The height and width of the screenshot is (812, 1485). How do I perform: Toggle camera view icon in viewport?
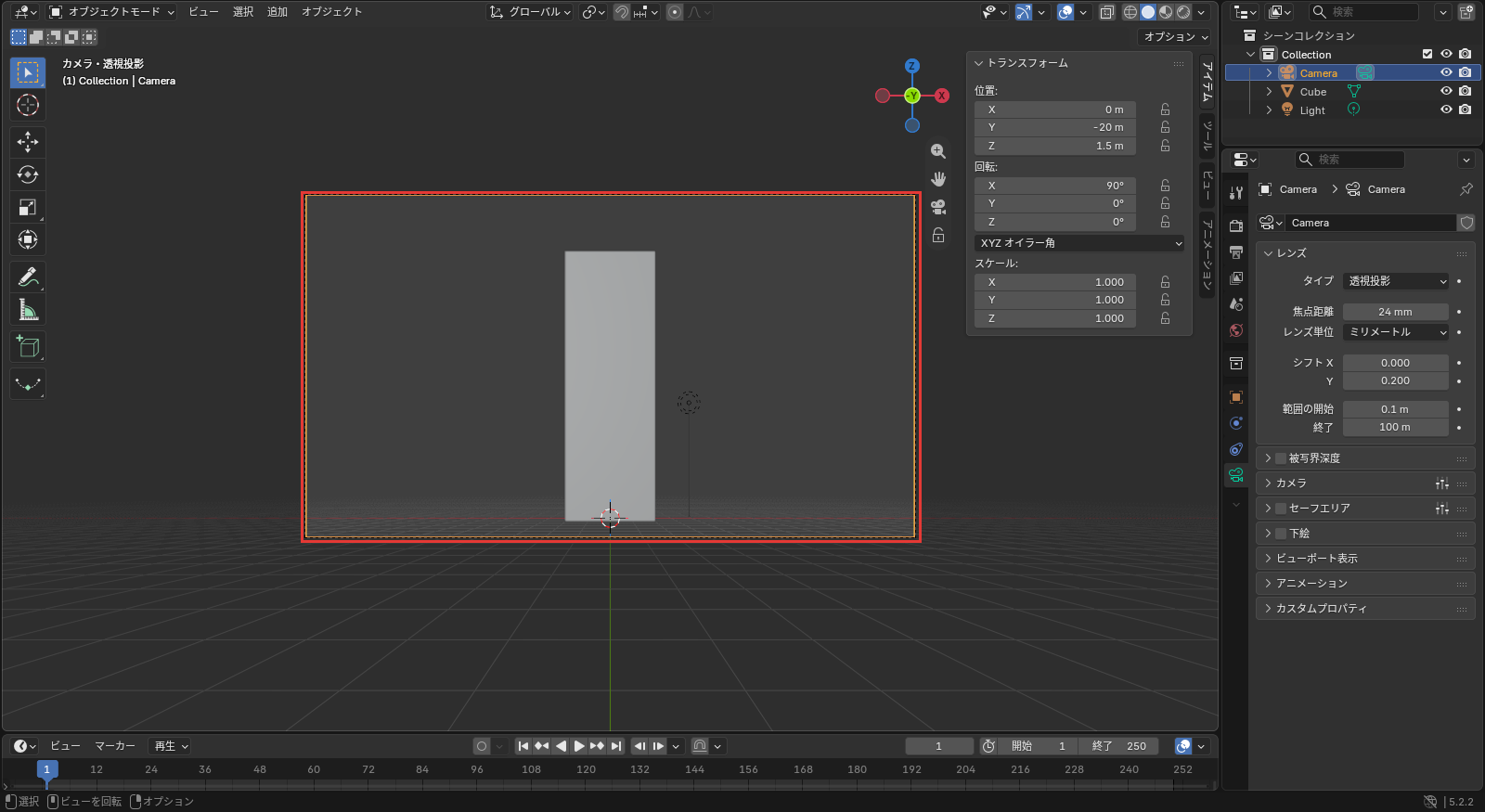938,206
